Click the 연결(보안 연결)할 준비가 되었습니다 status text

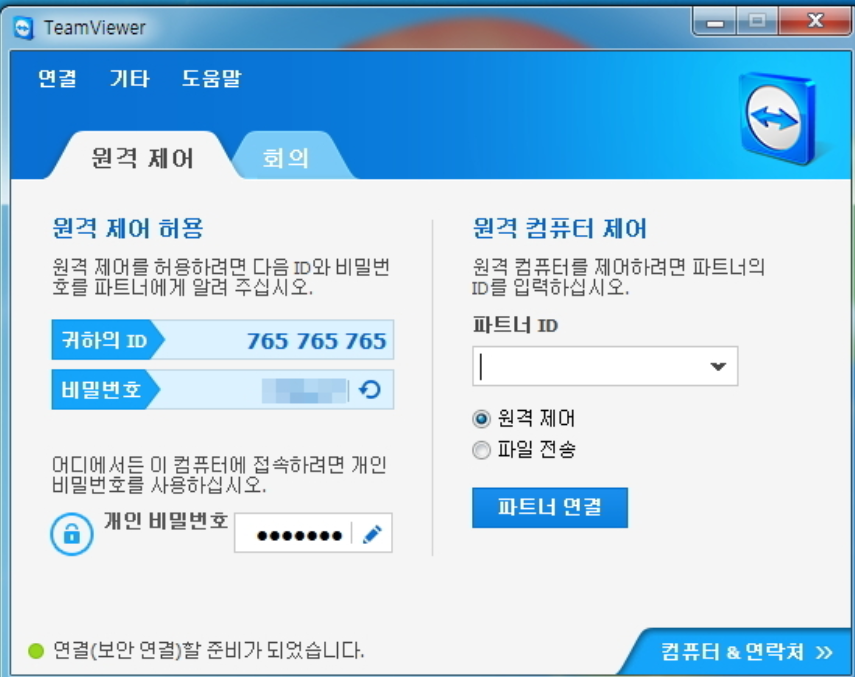click(209, 650)
